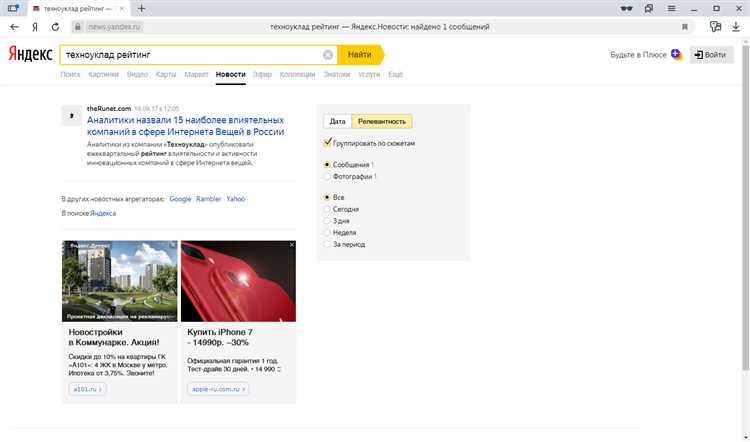Reload the page with the refresh icon
This screenshot has height=442, width=750.
[x=55, y=27]
